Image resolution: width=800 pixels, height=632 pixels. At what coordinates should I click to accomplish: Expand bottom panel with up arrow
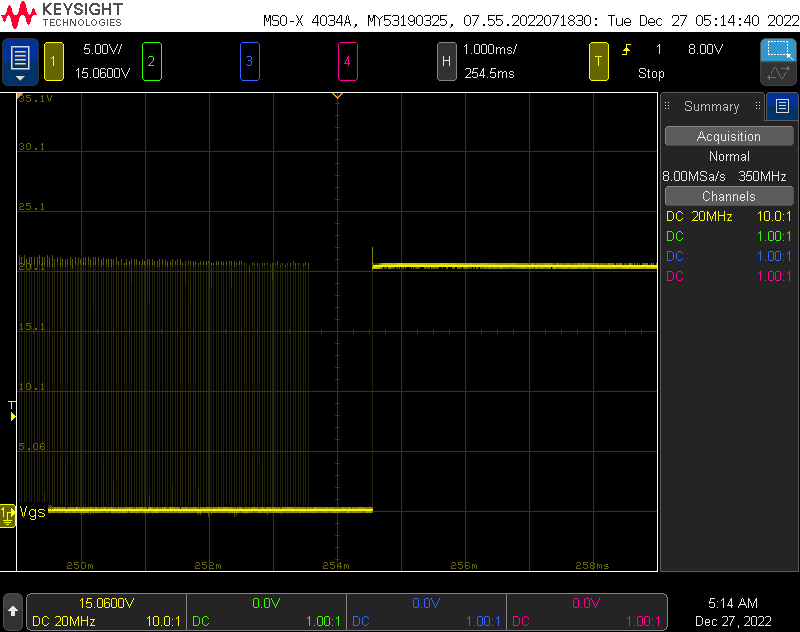[13, 609]
